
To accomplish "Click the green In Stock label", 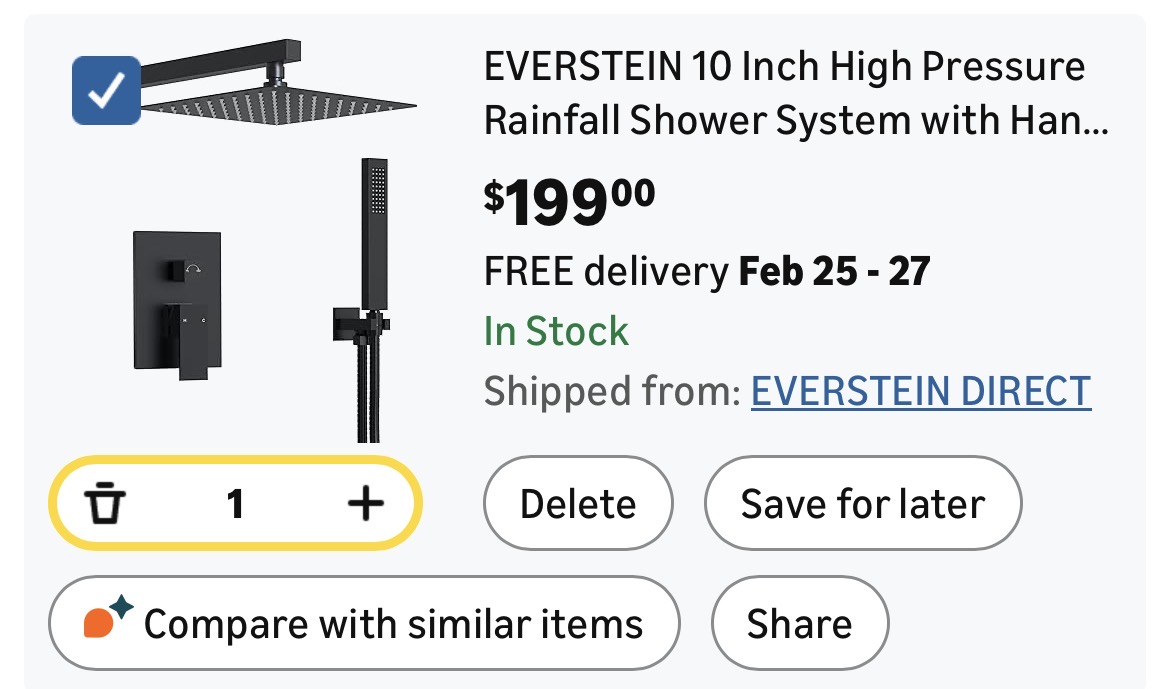I will 556,331.
